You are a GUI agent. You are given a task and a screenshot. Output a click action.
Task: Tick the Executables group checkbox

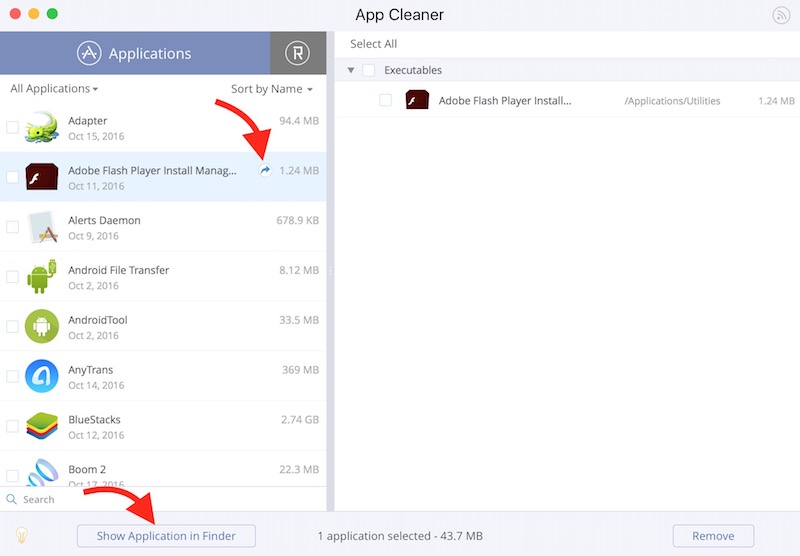[x=369, y=71]
